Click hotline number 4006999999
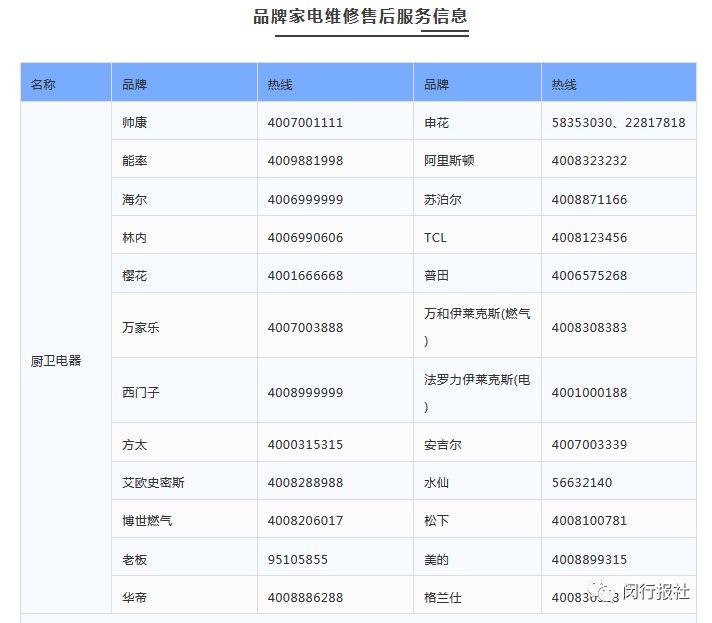The image size is (712, 623). point(305,199)
